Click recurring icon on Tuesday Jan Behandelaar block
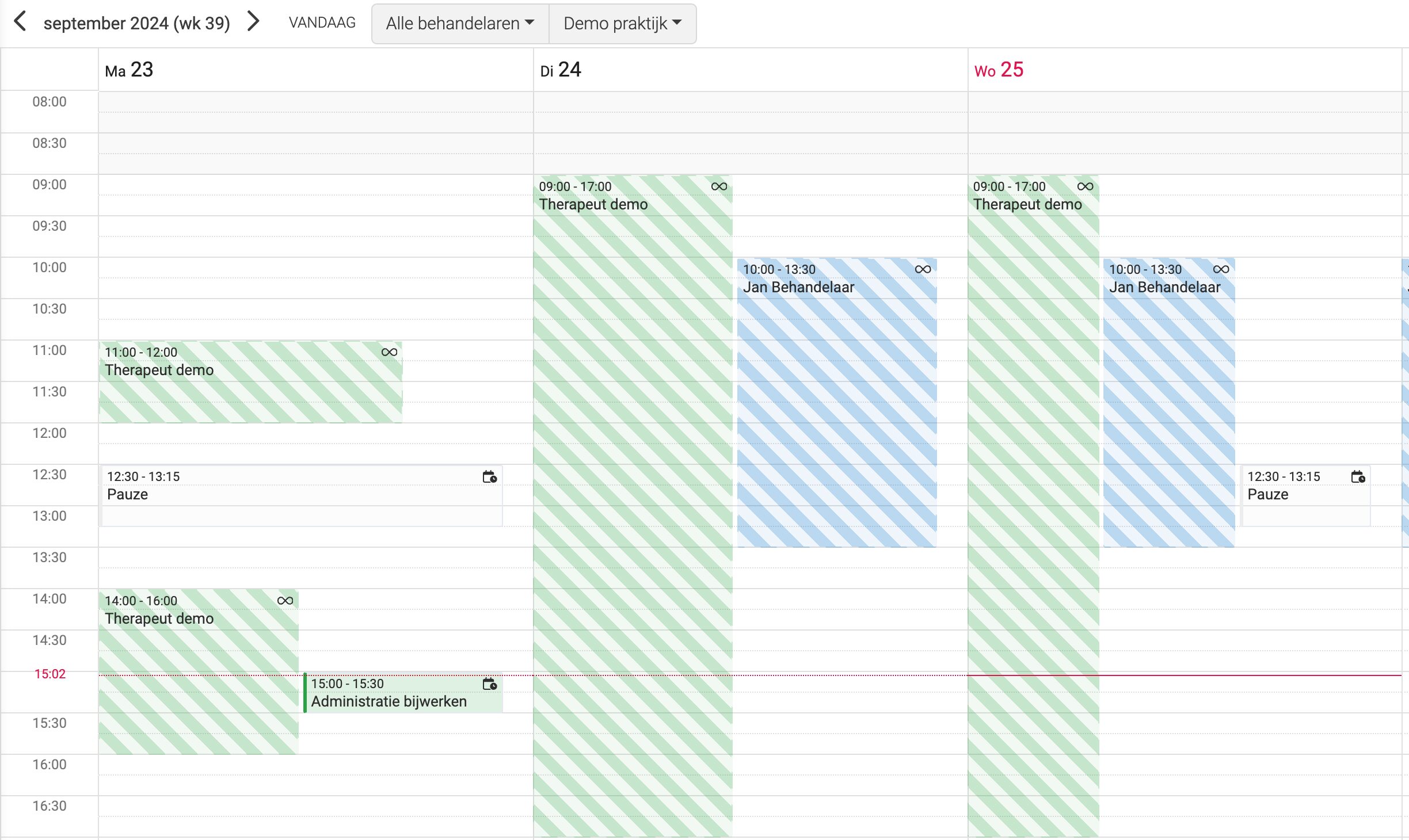This screenshot has width=1409, height=840. [x=923, y=269]
